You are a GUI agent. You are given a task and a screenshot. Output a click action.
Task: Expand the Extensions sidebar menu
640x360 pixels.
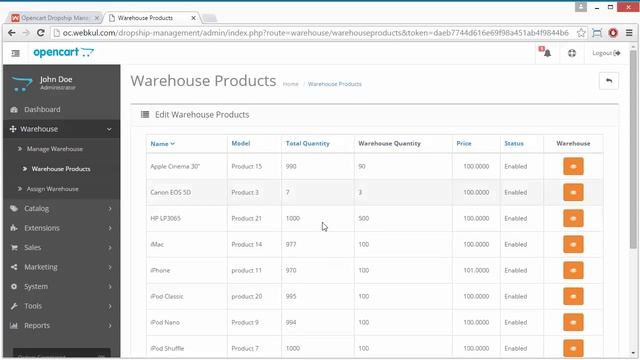pyautogui.click(x=61, y=228)
